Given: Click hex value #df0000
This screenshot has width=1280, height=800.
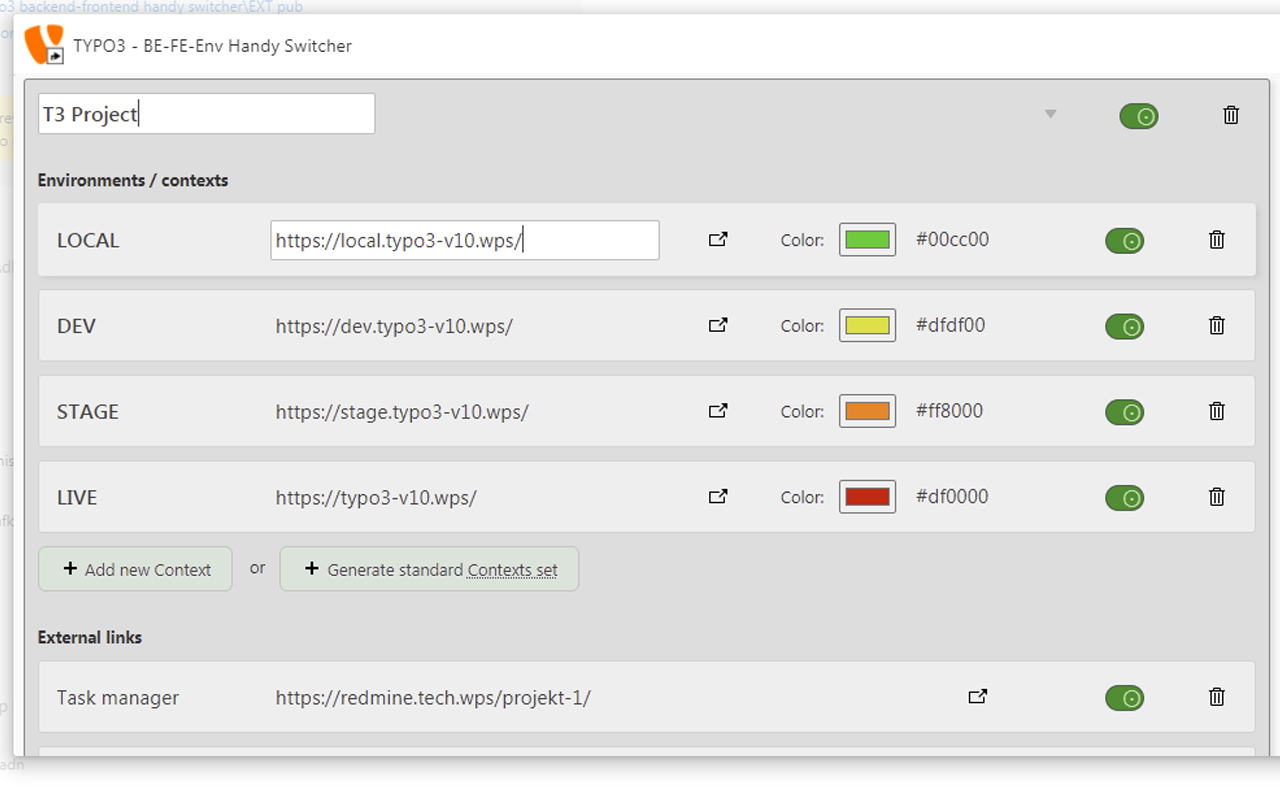Looking at the screenshot, I should (952, 496).
